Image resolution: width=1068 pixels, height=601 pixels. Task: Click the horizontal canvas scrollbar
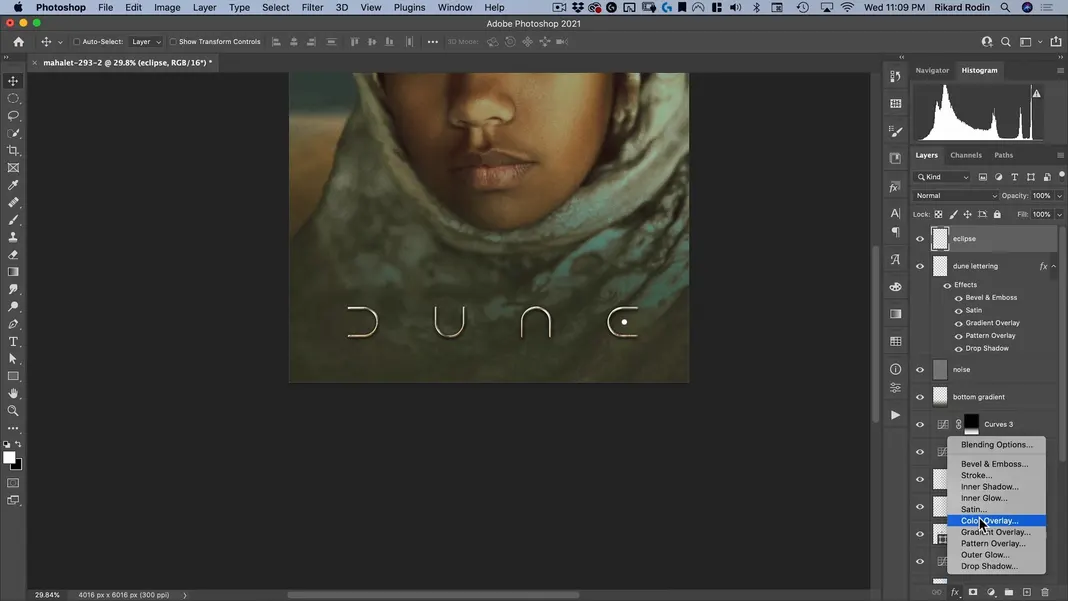tap(433, 595)
